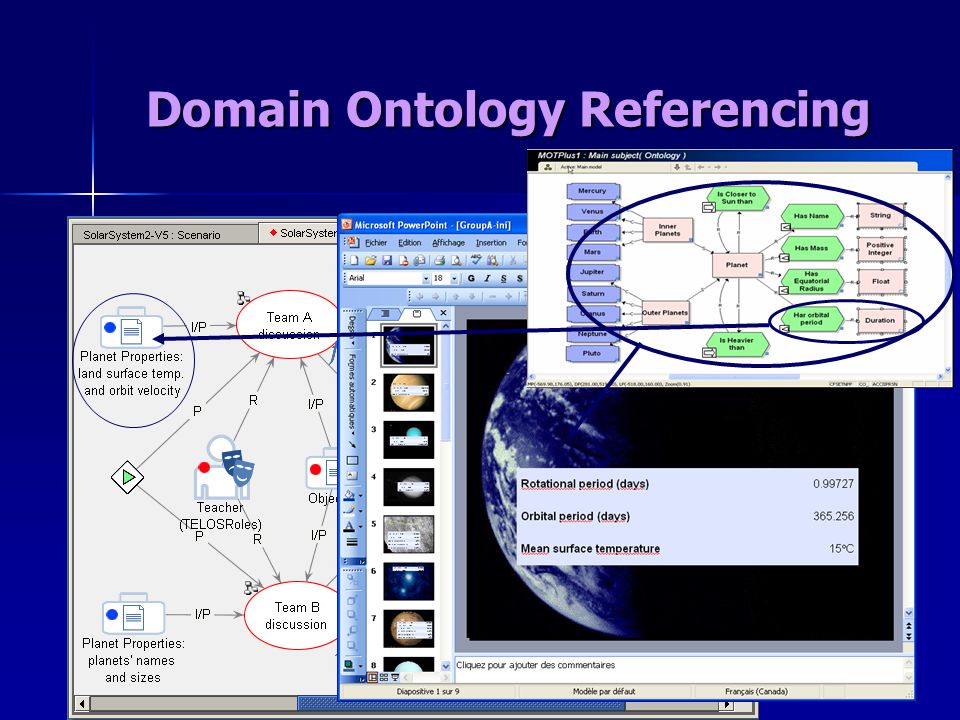Click the SolarSystem2-V5 : Scenario tab
The image size is (960, 720).
pyautogui.click(x=165, y=234)
